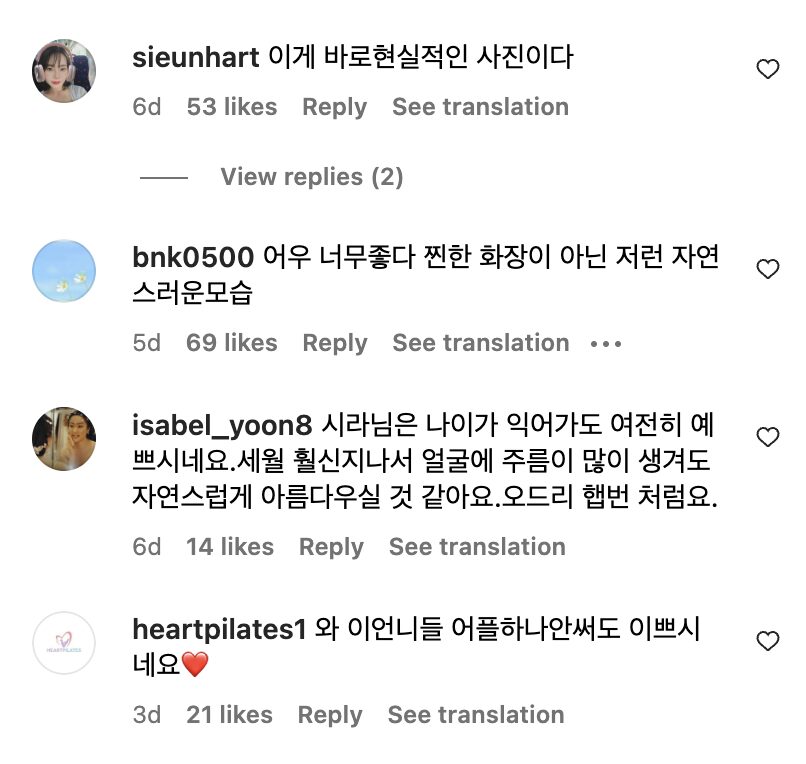Screen dimensions: 806x764
Task: View 69 likes on bnk0500's comment
Action: pos(231,343)
